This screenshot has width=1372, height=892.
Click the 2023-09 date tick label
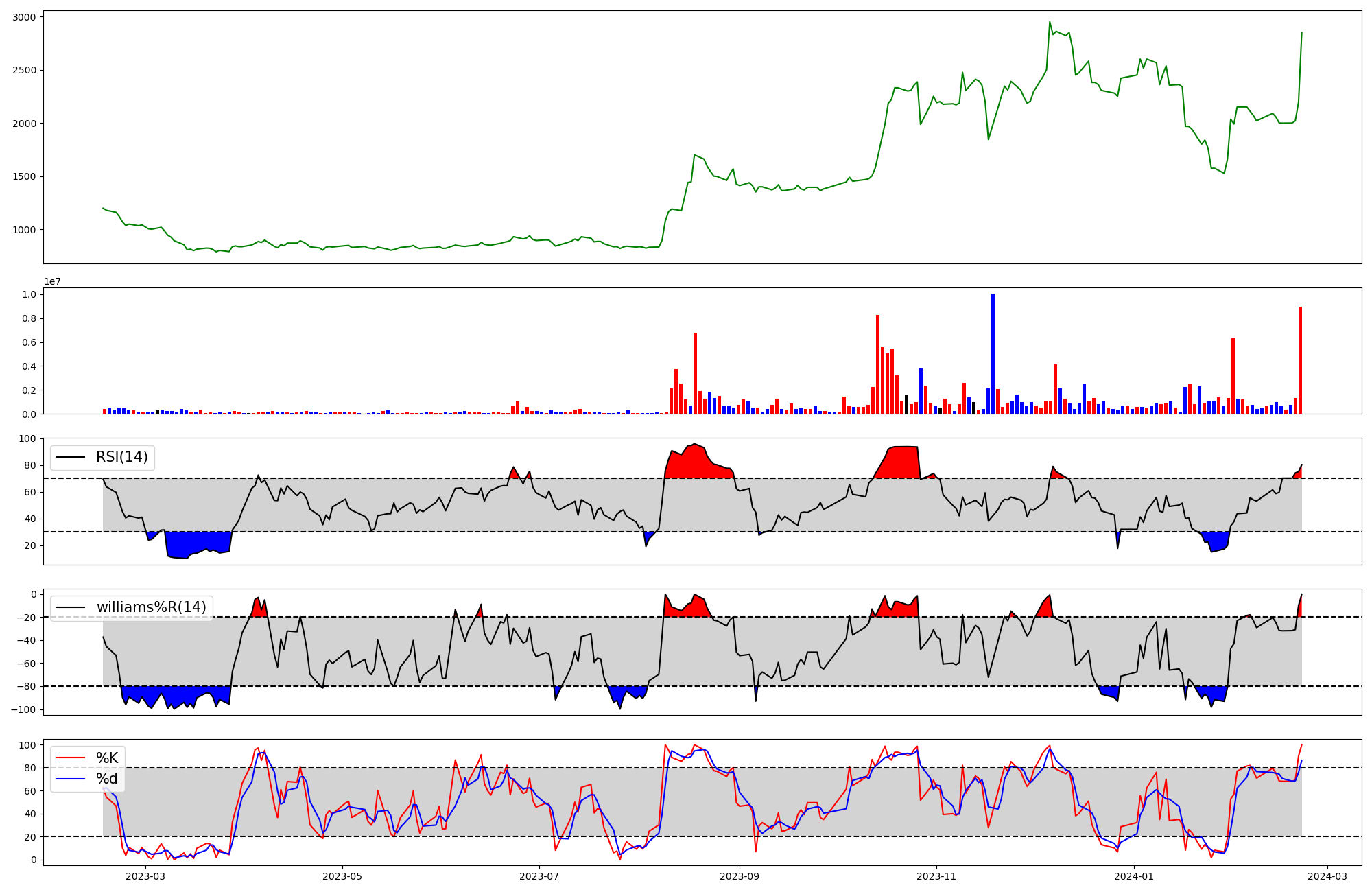point(740,876)
